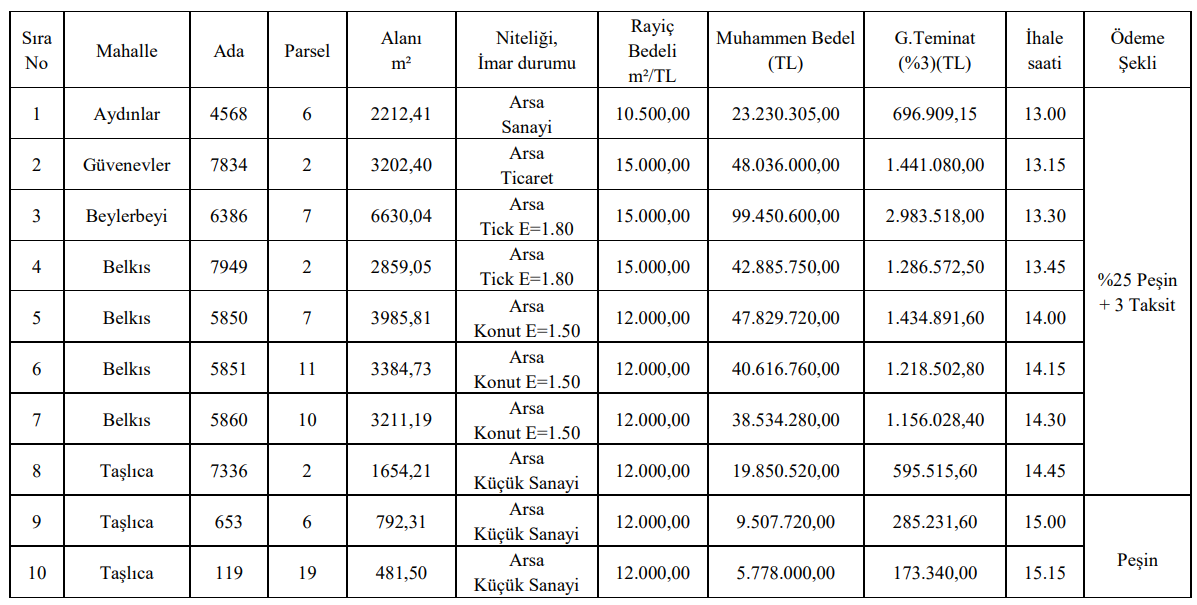Image resolution: width=1197 pixels, height=605 pixels.
Task: Click the G.Teminat (%3)(TL) header cell
Action: click(935, 51)
